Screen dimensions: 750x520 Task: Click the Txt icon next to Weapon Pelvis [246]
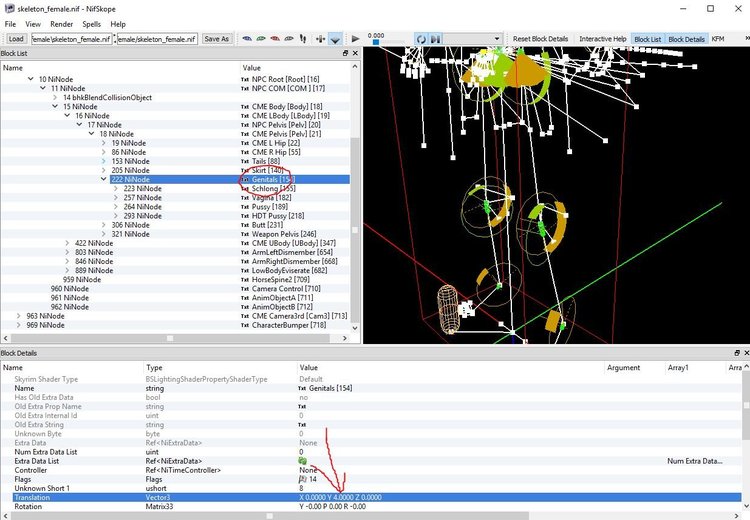[245, 234]
